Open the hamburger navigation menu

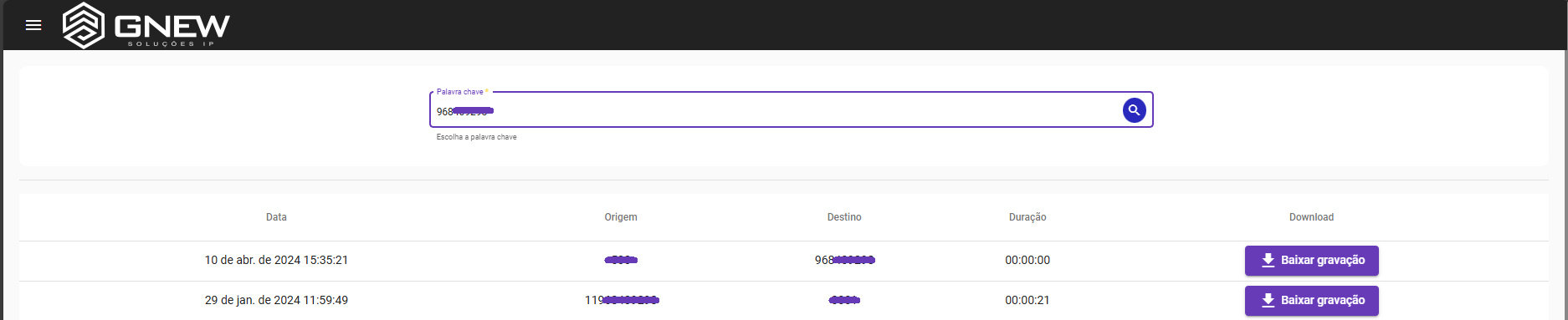(x=33, y=25)
